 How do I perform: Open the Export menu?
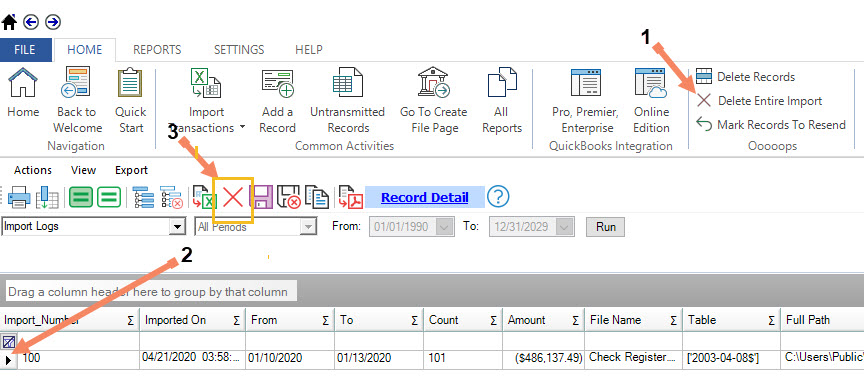pos(131,170)
